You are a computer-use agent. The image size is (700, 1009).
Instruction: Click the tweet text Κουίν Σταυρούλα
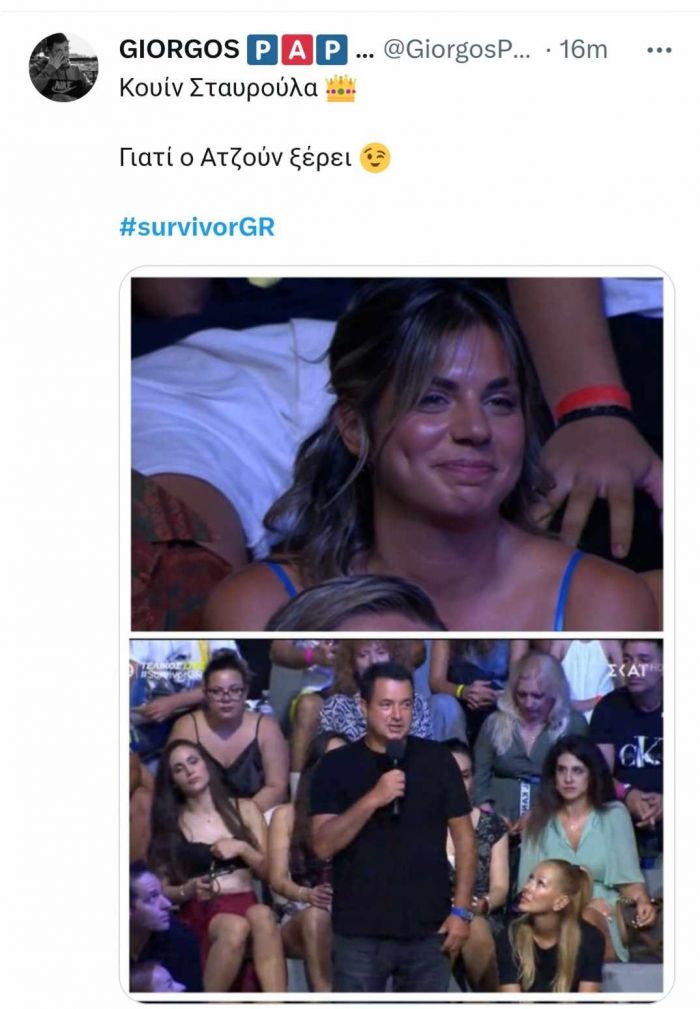(219, 88)
